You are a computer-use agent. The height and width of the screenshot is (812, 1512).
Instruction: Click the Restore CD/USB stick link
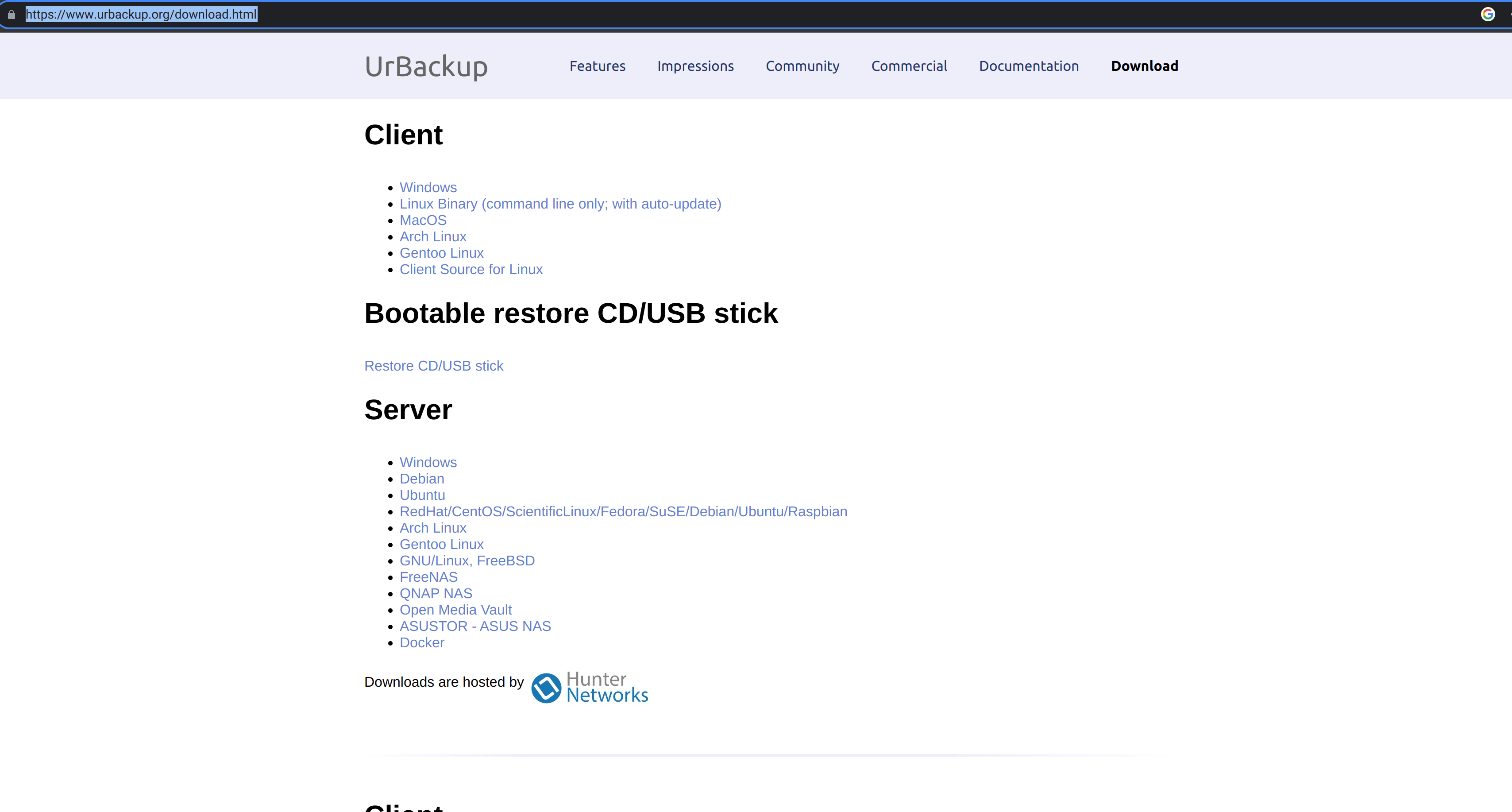click(x=434, y=365)
